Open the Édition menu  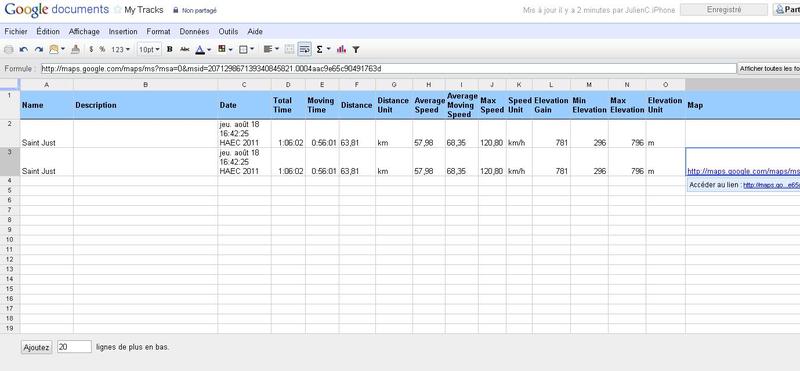48,32
